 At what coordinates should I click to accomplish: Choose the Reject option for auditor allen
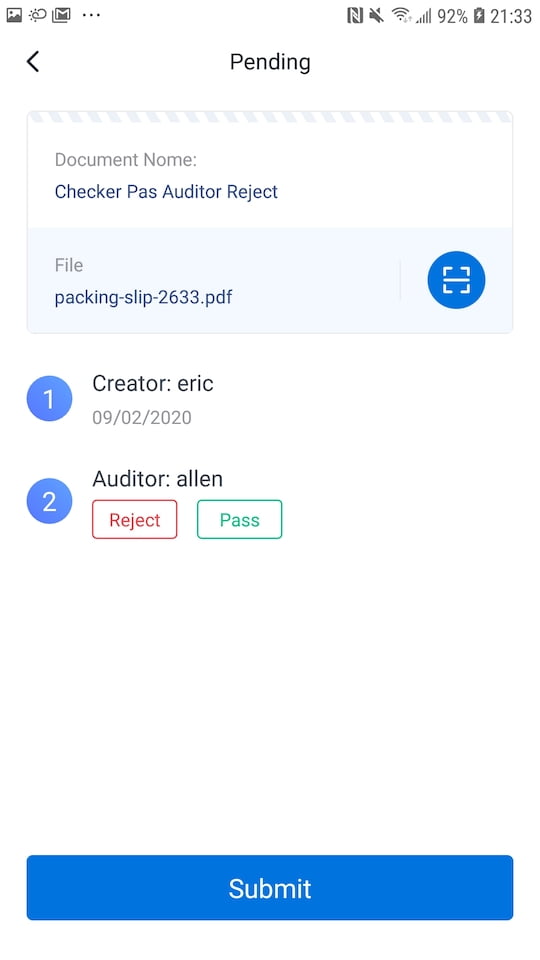point(135,520)
